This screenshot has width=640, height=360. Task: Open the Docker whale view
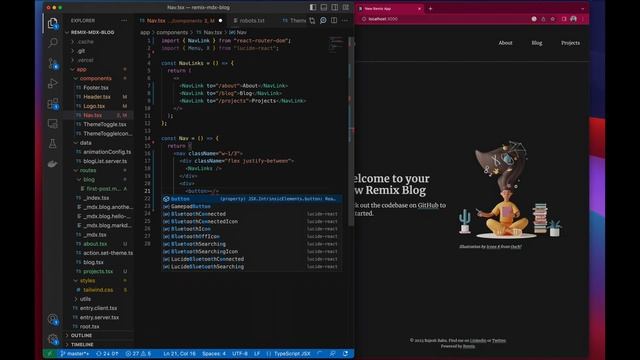tap(53, 164)
